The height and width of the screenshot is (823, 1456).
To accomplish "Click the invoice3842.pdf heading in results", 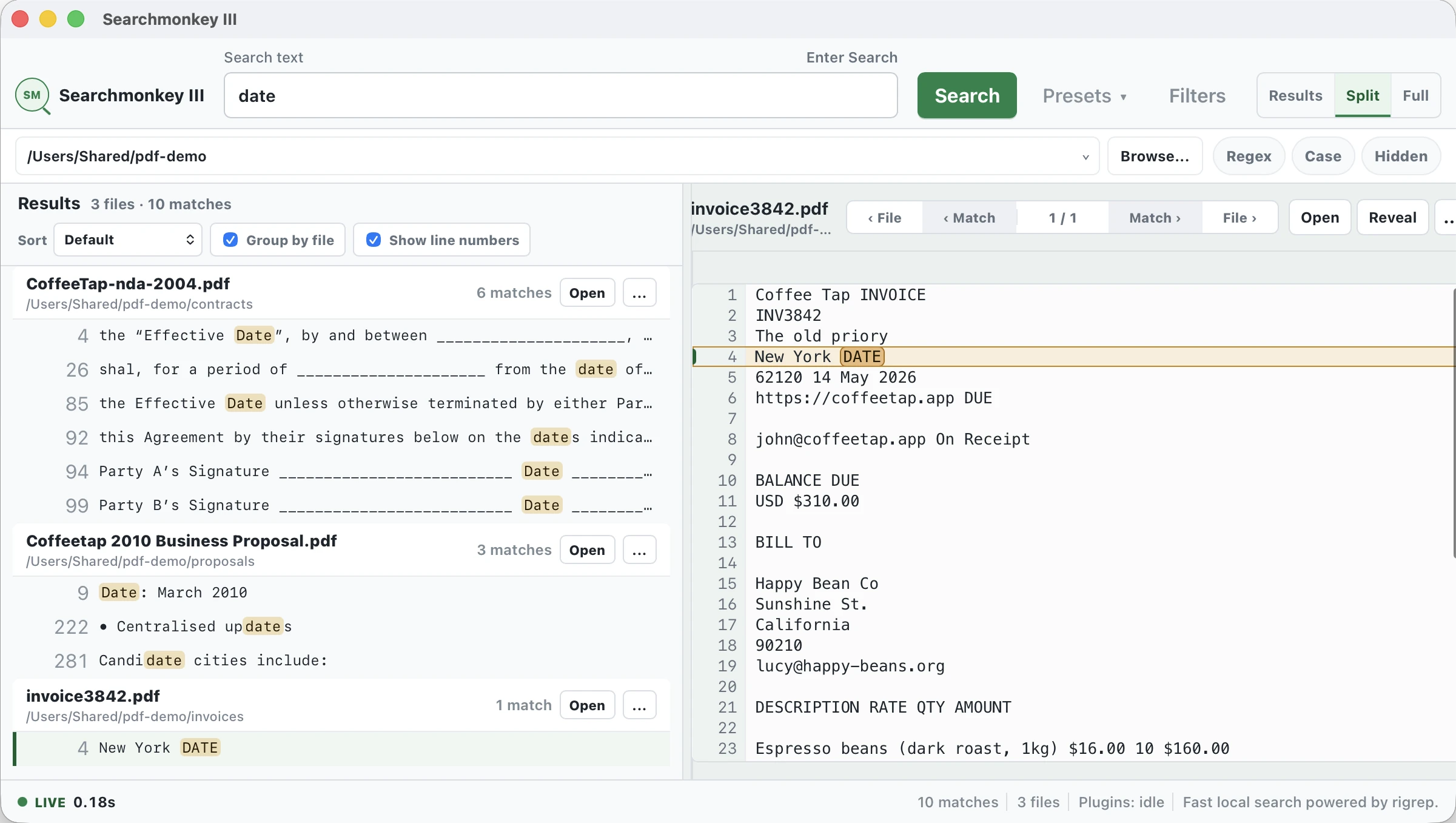I will (93, 696).
